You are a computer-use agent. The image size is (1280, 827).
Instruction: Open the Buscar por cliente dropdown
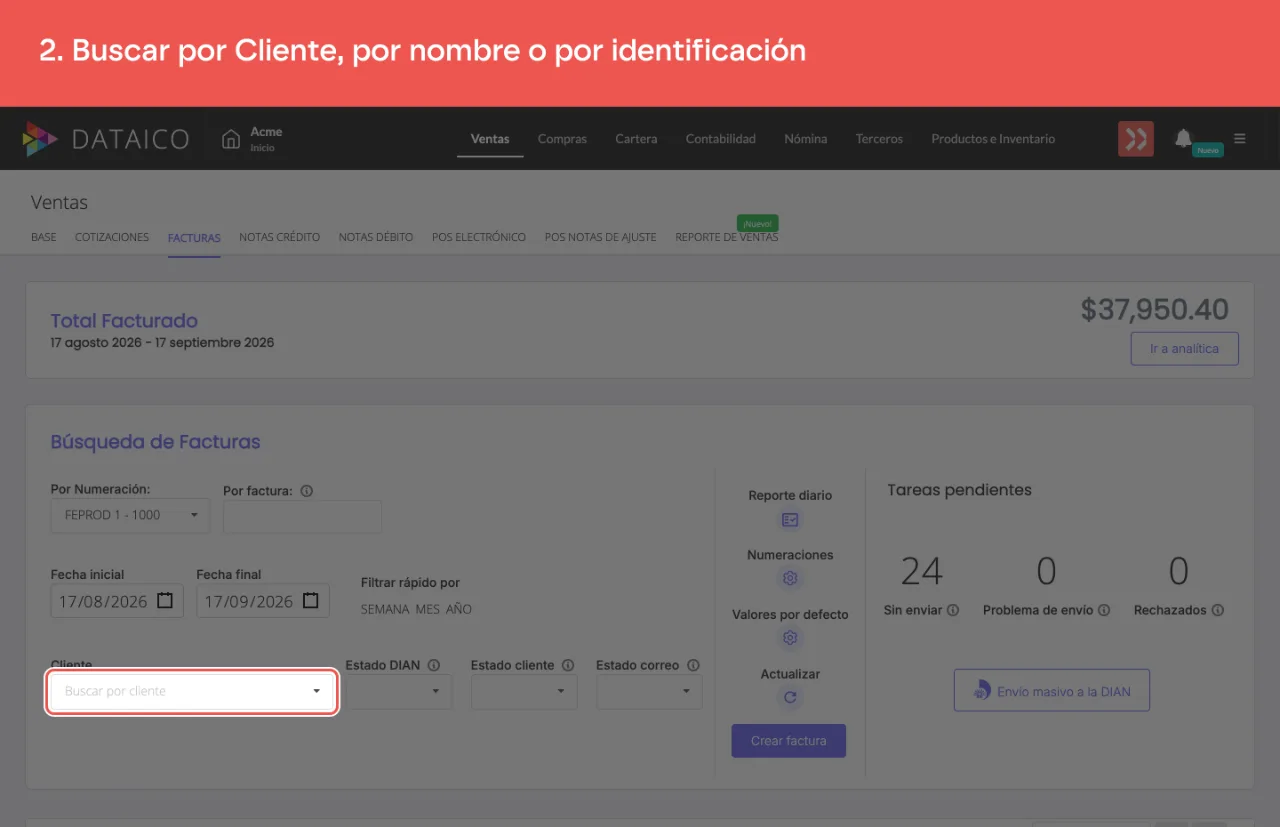click(x=192, y=691)
